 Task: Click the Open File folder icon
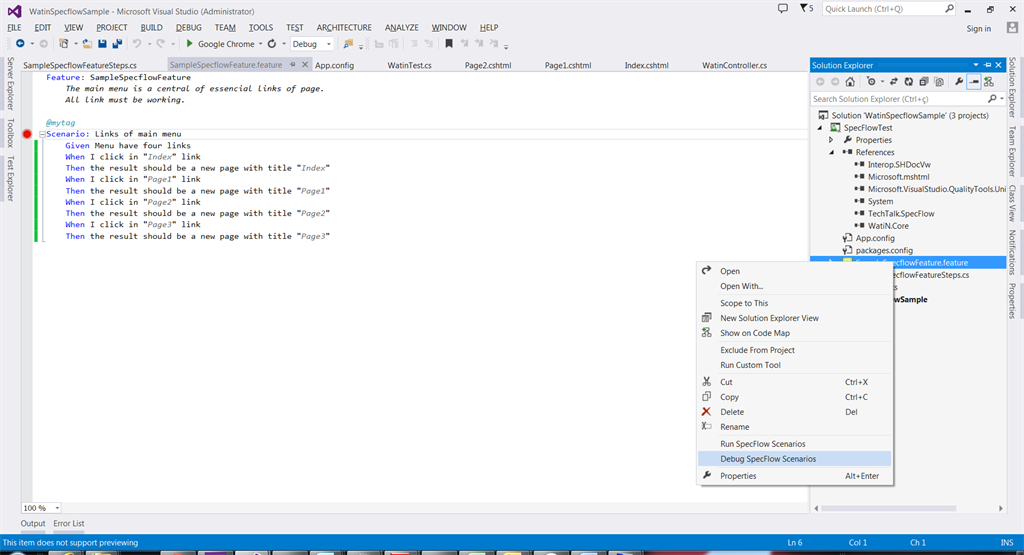coord(87,44)
